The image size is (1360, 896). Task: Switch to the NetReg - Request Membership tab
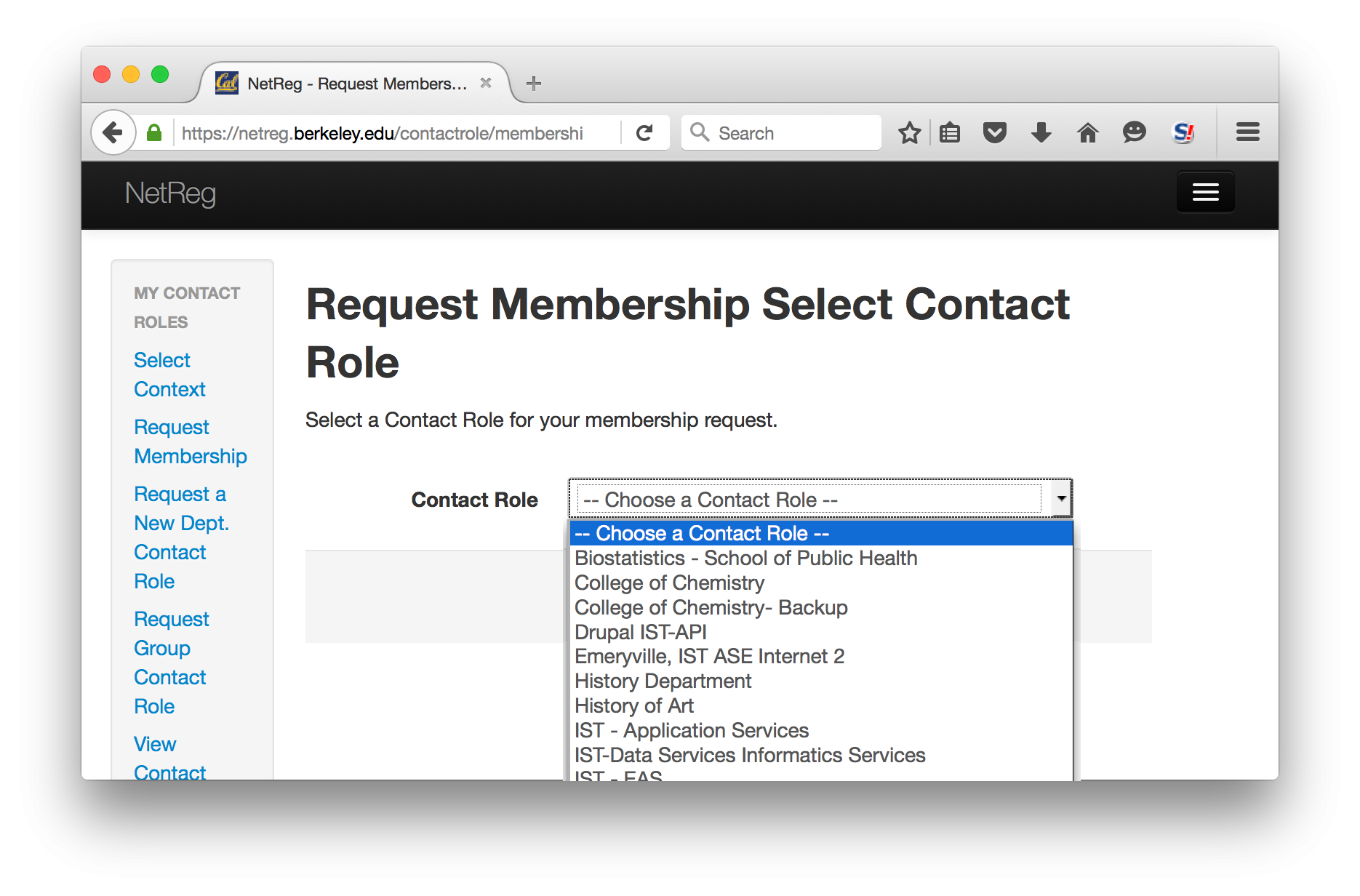coord(355,83)
